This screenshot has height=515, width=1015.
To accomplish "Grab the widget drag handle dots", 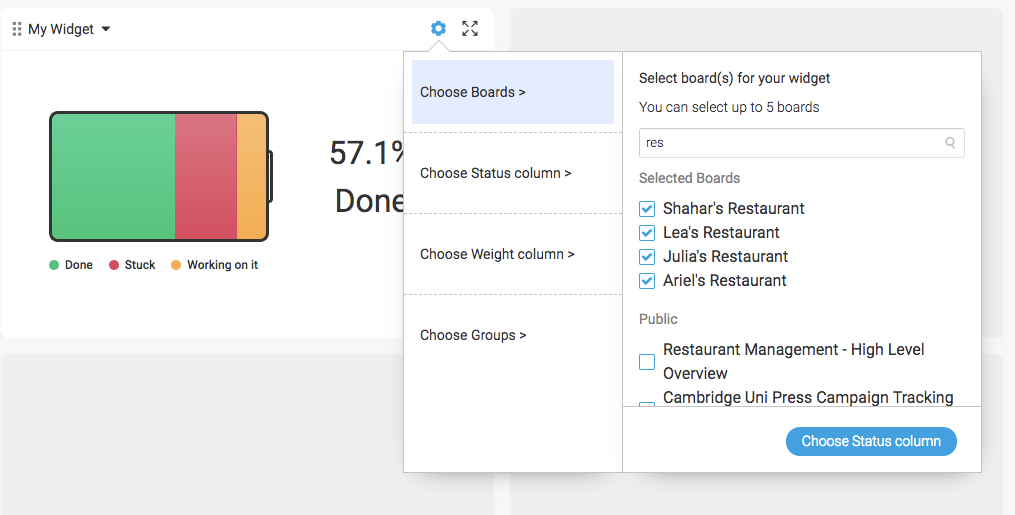I will 17,29.
